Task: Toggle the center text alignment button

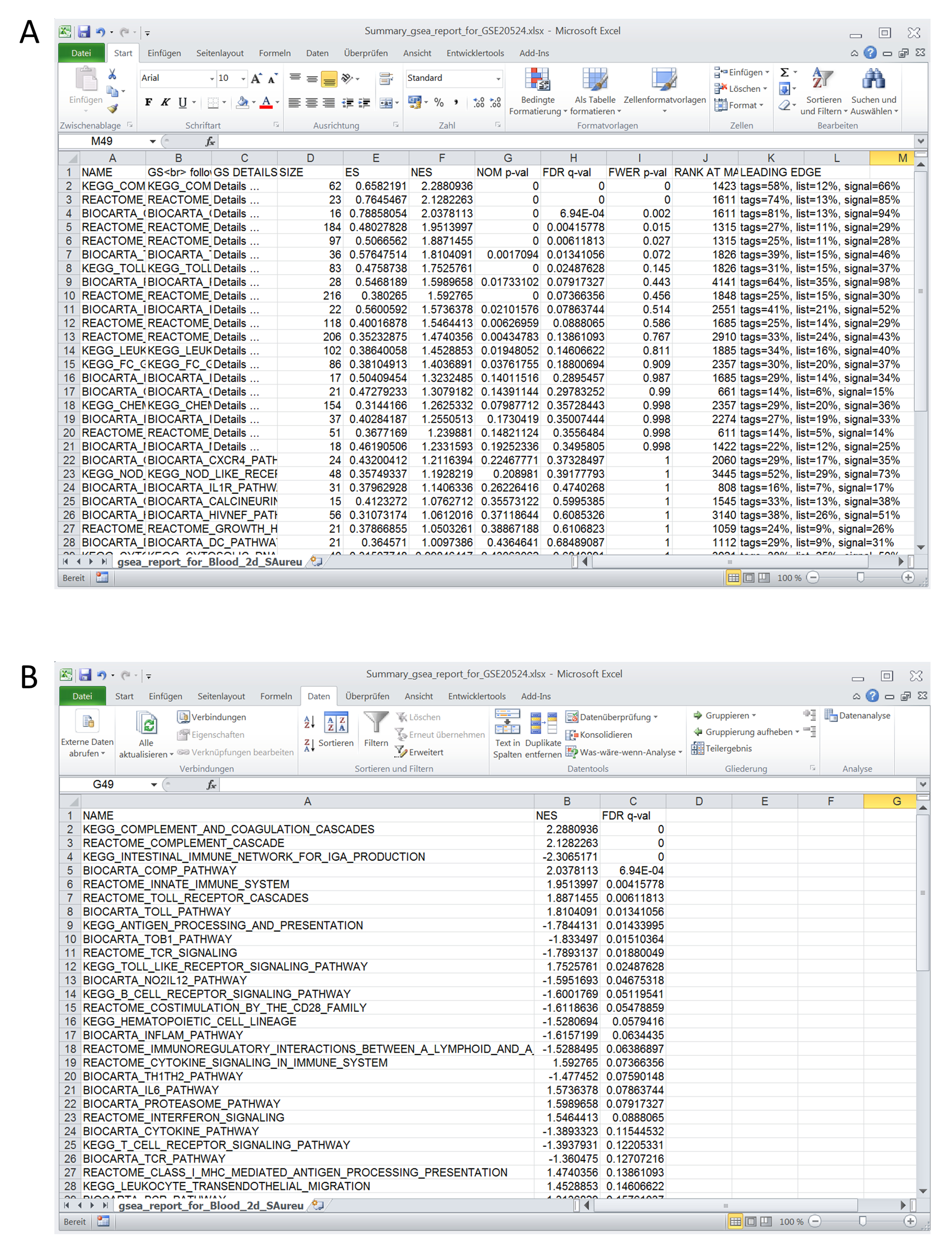Action: coord(312,102)
